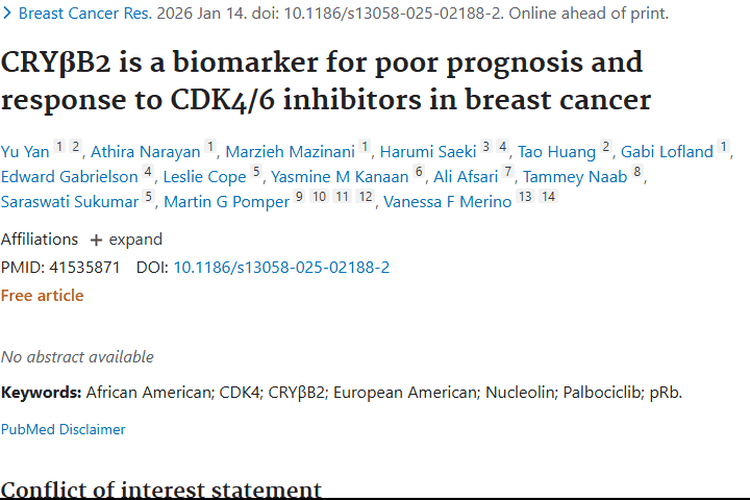
Task: Click author Marzieh Mazinani
Action: (289, 152)
